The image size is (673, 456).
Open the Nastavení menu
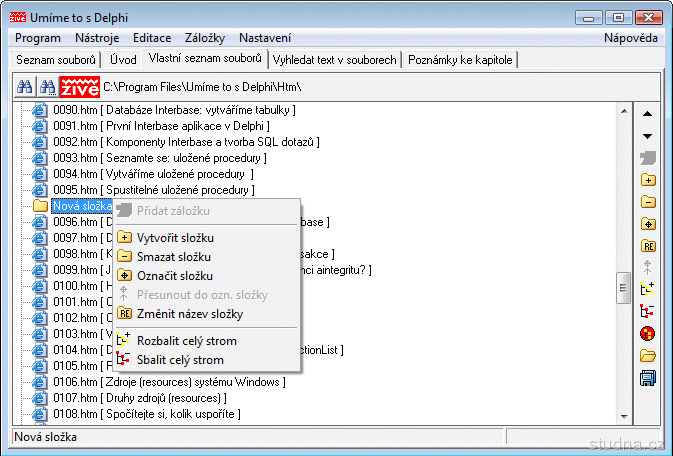265,38
